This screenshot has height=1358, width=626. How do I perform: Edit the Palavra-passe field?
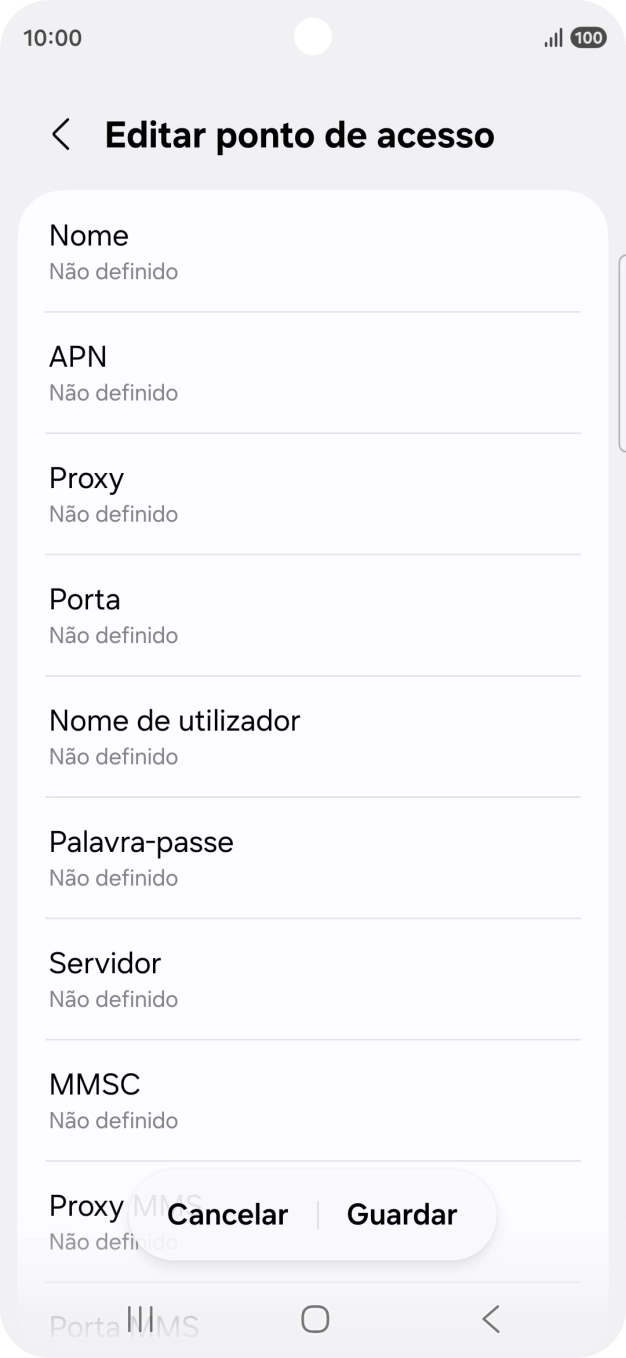coord(313,857)
